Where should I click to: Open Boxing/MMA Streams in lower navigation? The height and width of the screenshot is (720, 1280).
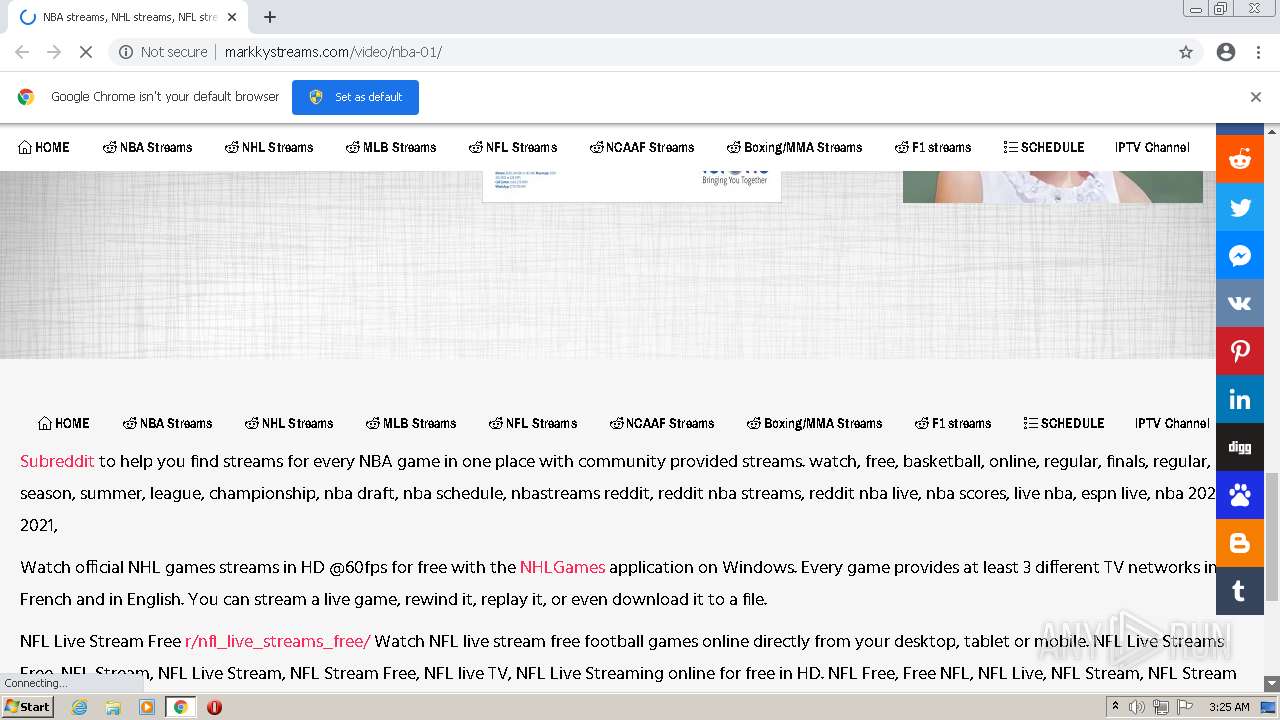(x=815, y=423)
